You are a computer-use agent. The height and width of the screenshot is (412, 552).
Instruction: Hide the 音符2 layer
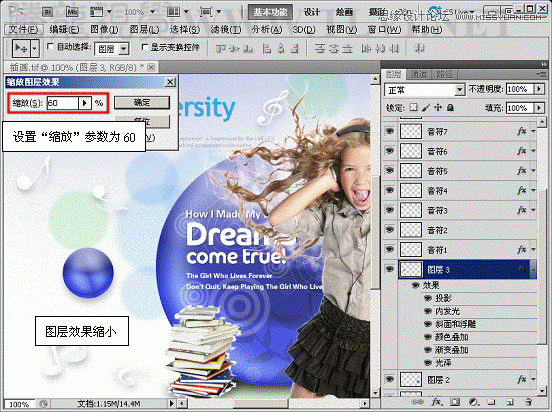[389, 230]
